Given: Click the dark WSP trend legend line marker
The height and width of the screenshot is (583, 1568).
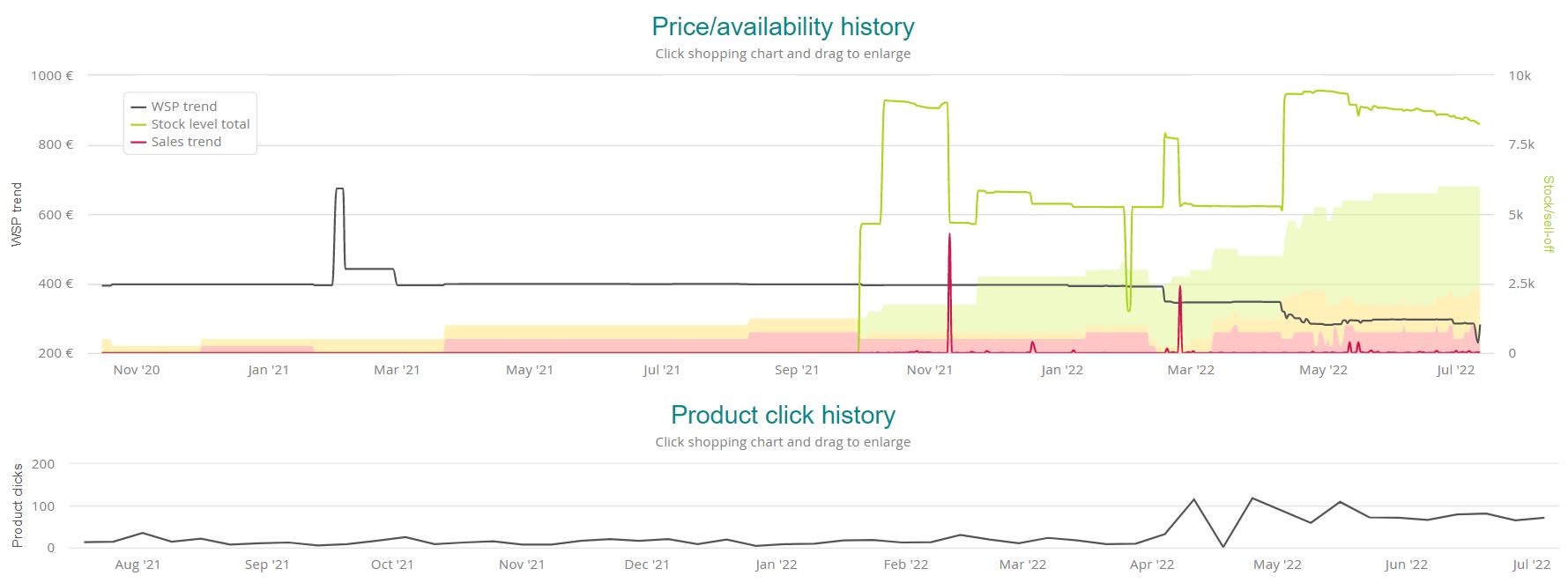Looking at the screenshot, I should click(138, 107).
